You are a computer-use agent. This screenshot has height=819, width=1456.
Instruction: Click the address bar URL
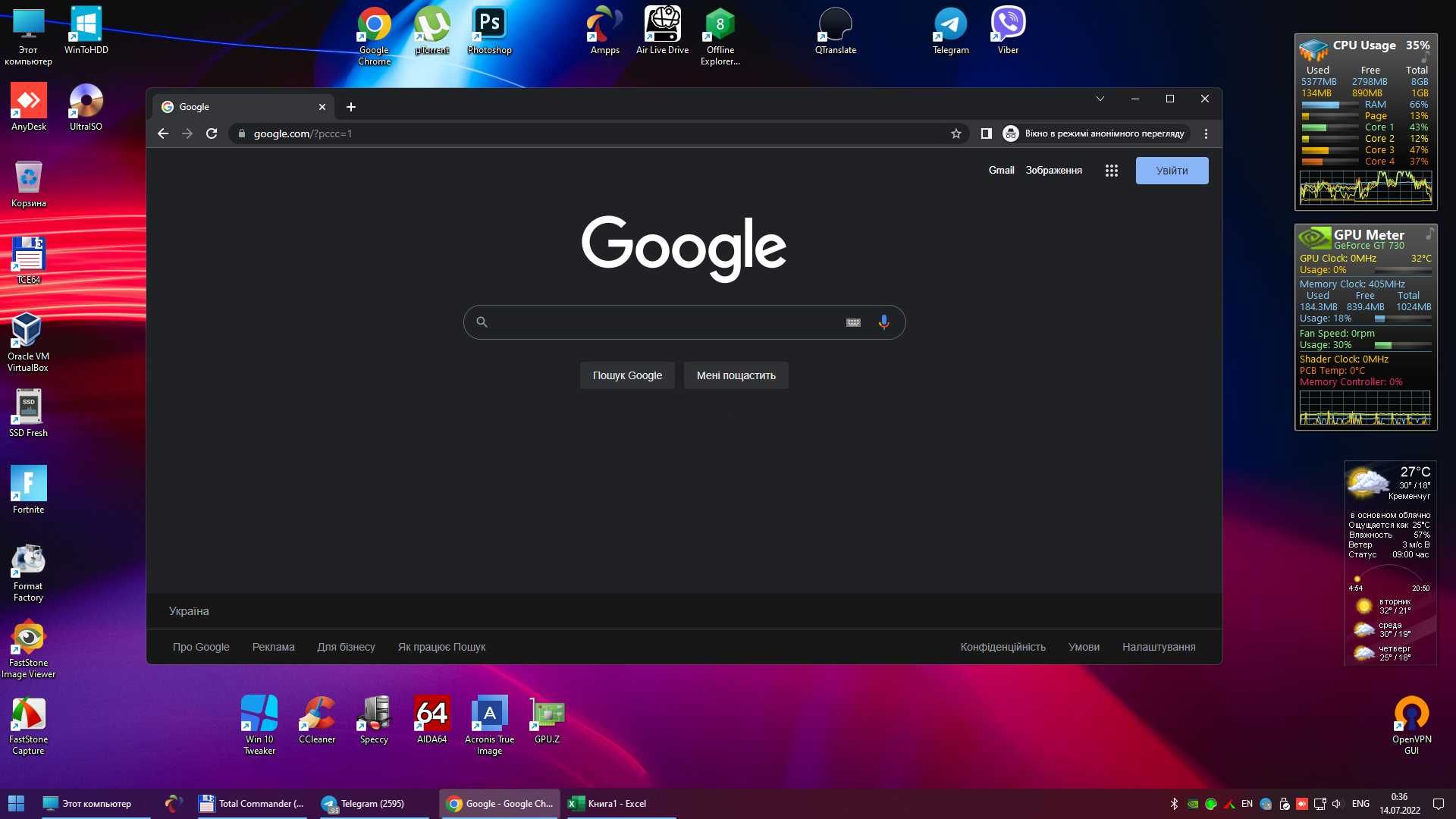pyautogui.click(x=303, y=133)
